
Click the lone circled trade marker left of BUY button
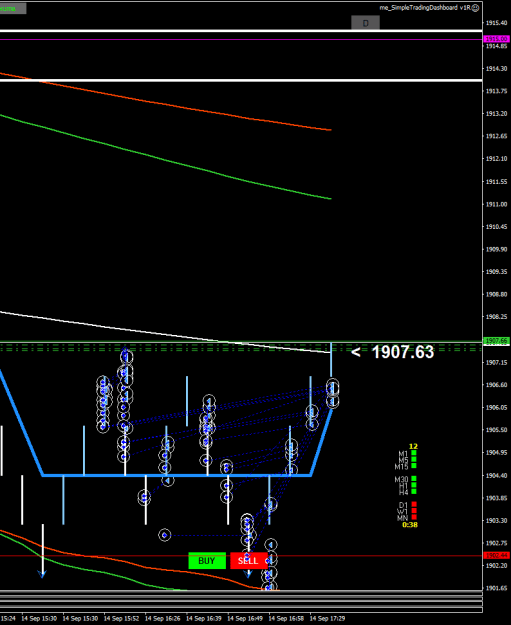click(165, 535)
